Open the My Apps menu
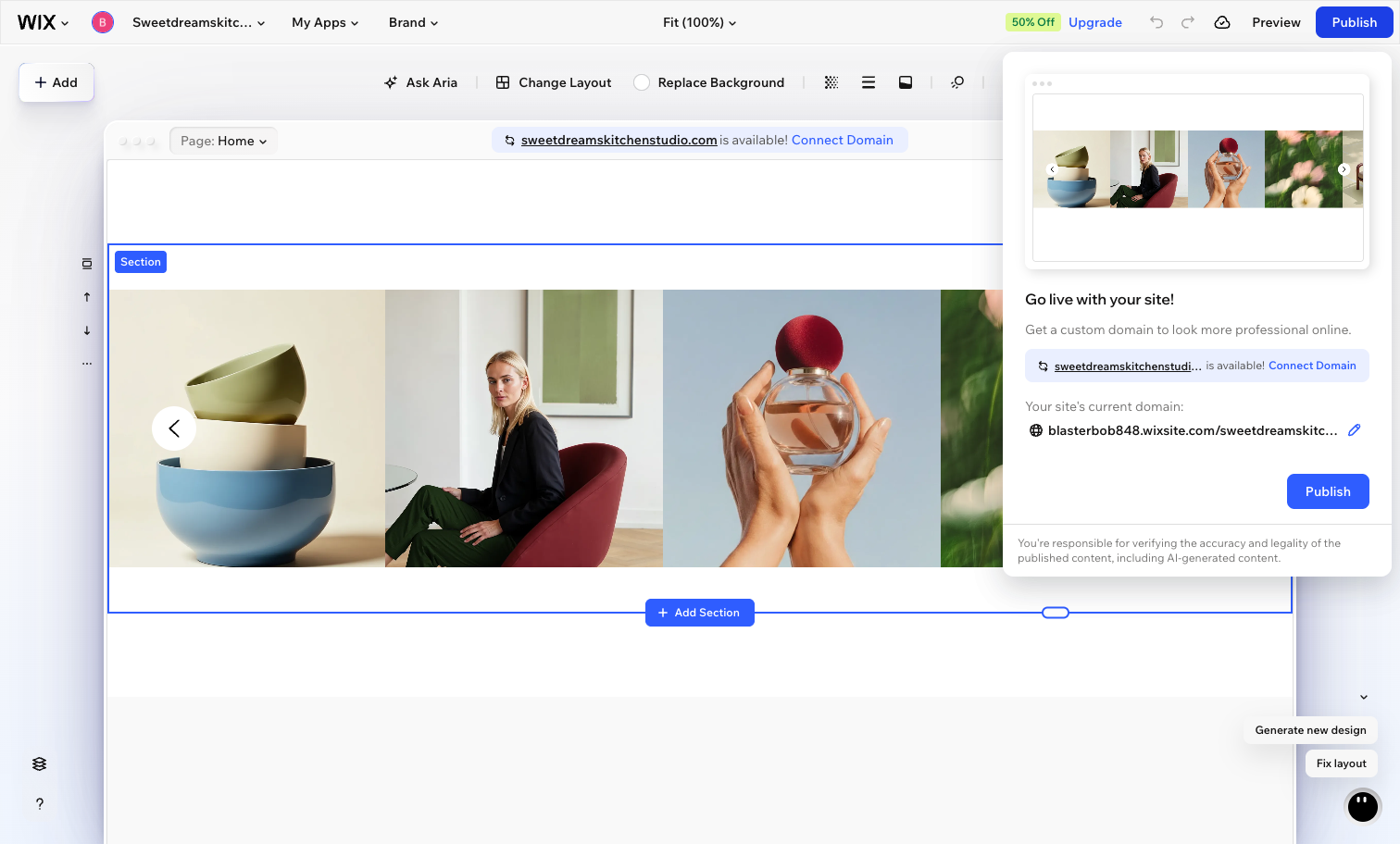Screen dimensions: 1400x844 325,22
